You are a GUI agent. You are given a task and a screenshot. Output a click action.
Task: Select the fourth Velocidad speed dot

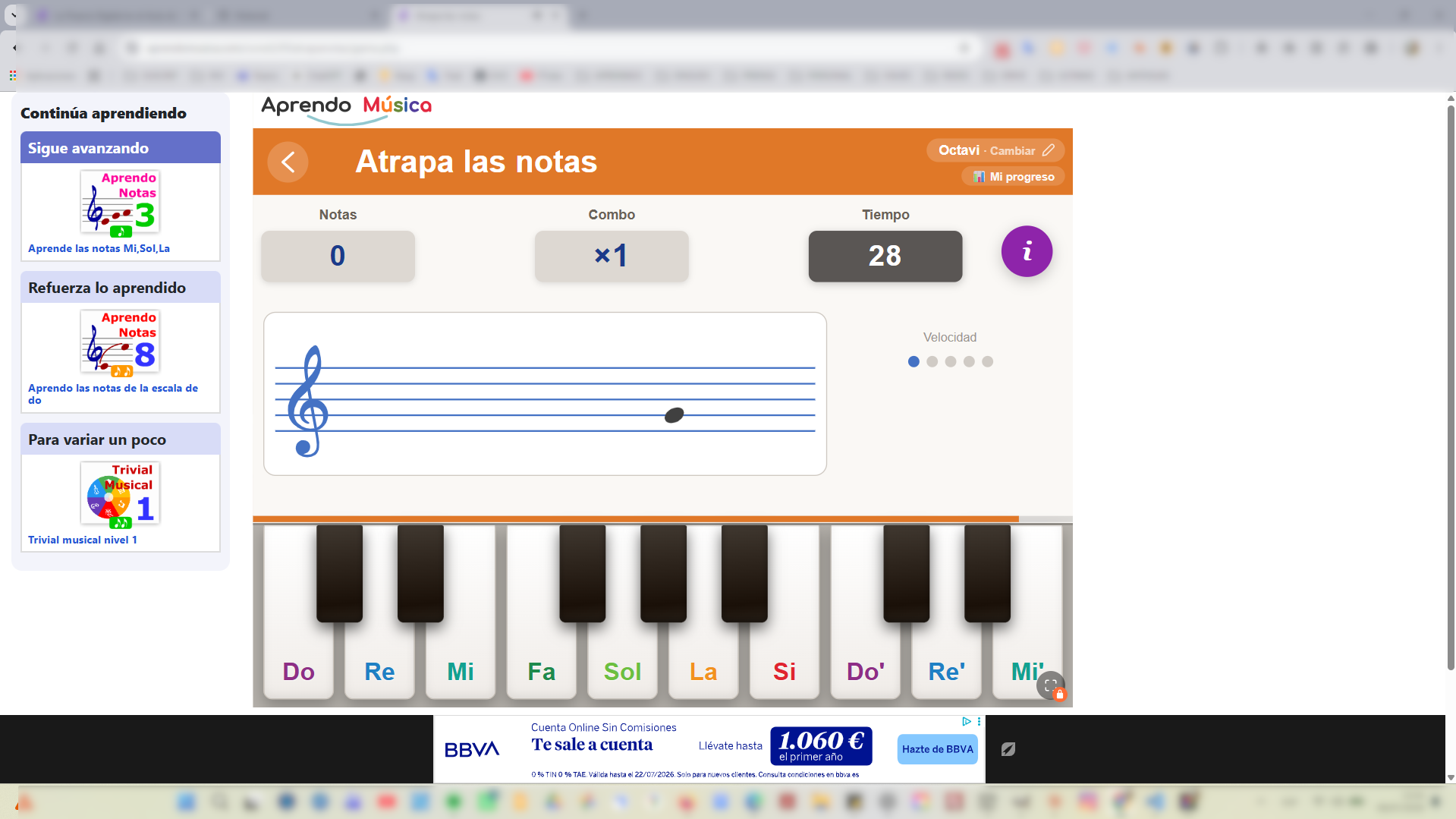click(x=969, y=362)
